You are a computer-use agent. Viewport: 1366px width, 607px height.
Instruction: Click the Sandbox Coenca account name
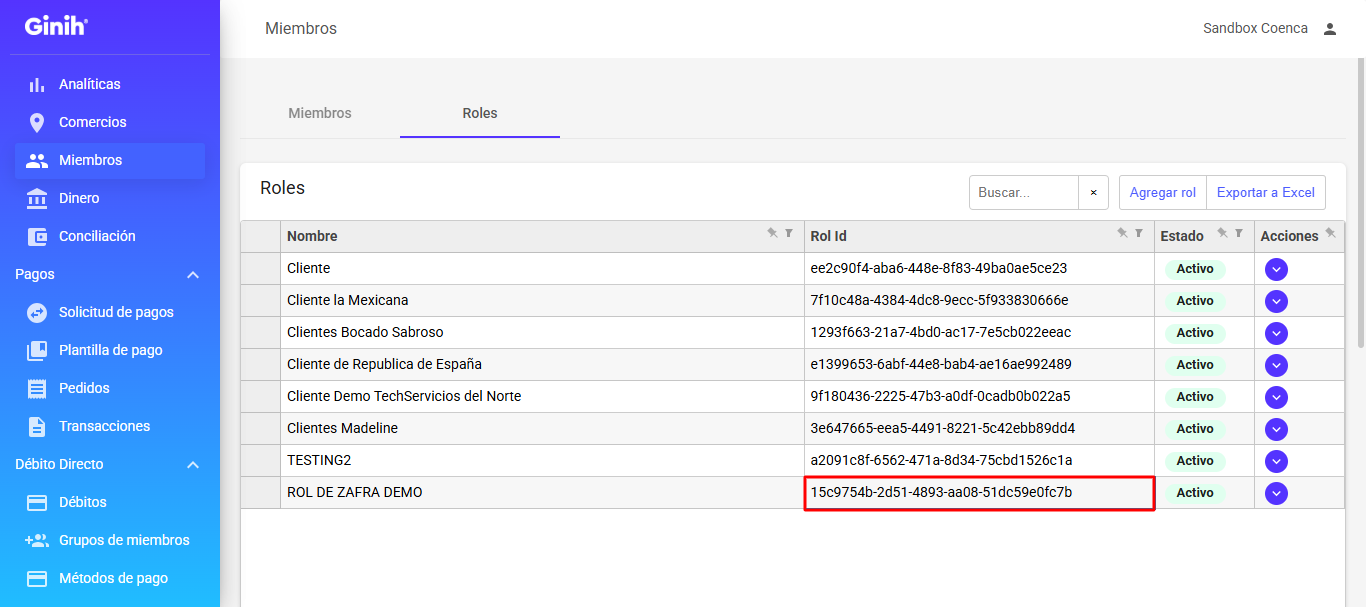point(1255,28)
